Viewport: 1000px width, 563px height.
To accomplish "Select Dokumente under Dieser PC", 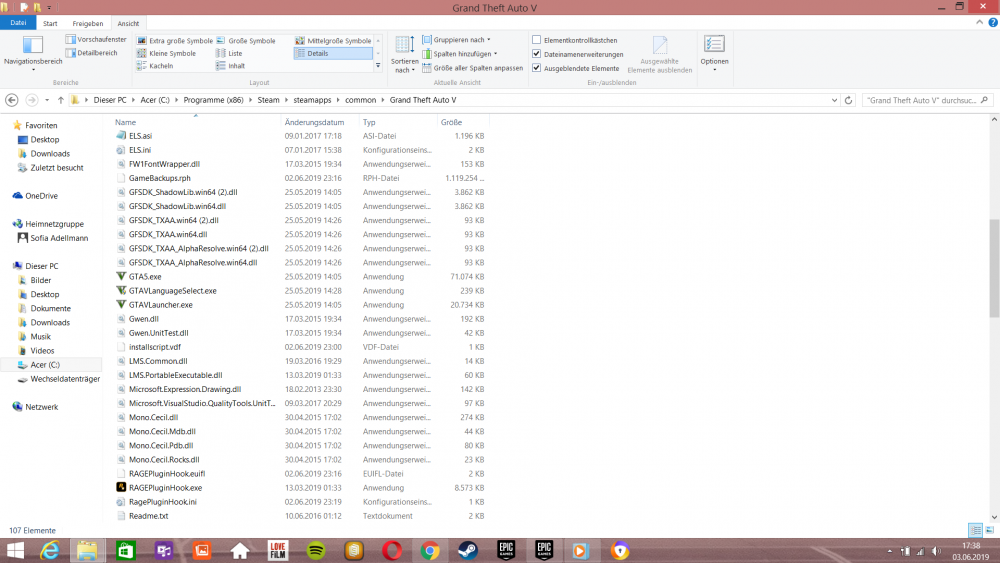I will point(50,309).
